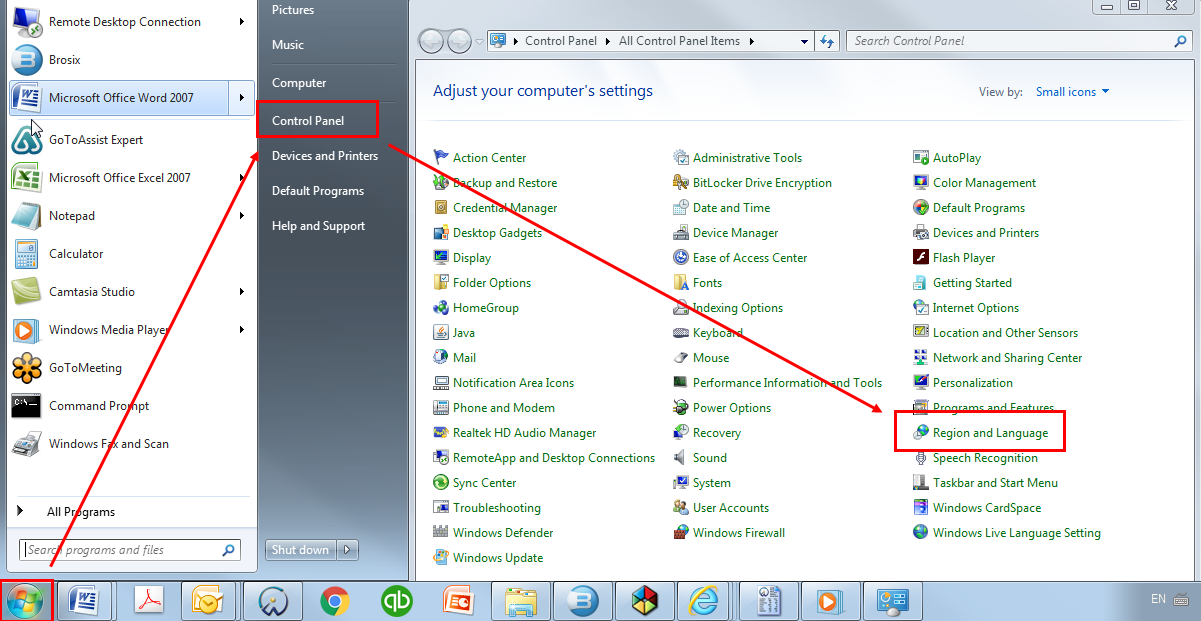Open Region and Language item
This screenshot has height=621, width=1201.
(x=980, y=433)
